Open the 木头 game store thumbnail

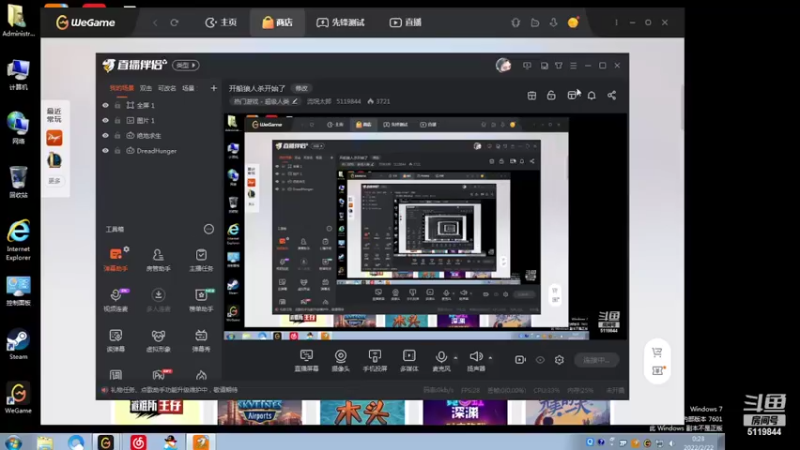[362, 412]
